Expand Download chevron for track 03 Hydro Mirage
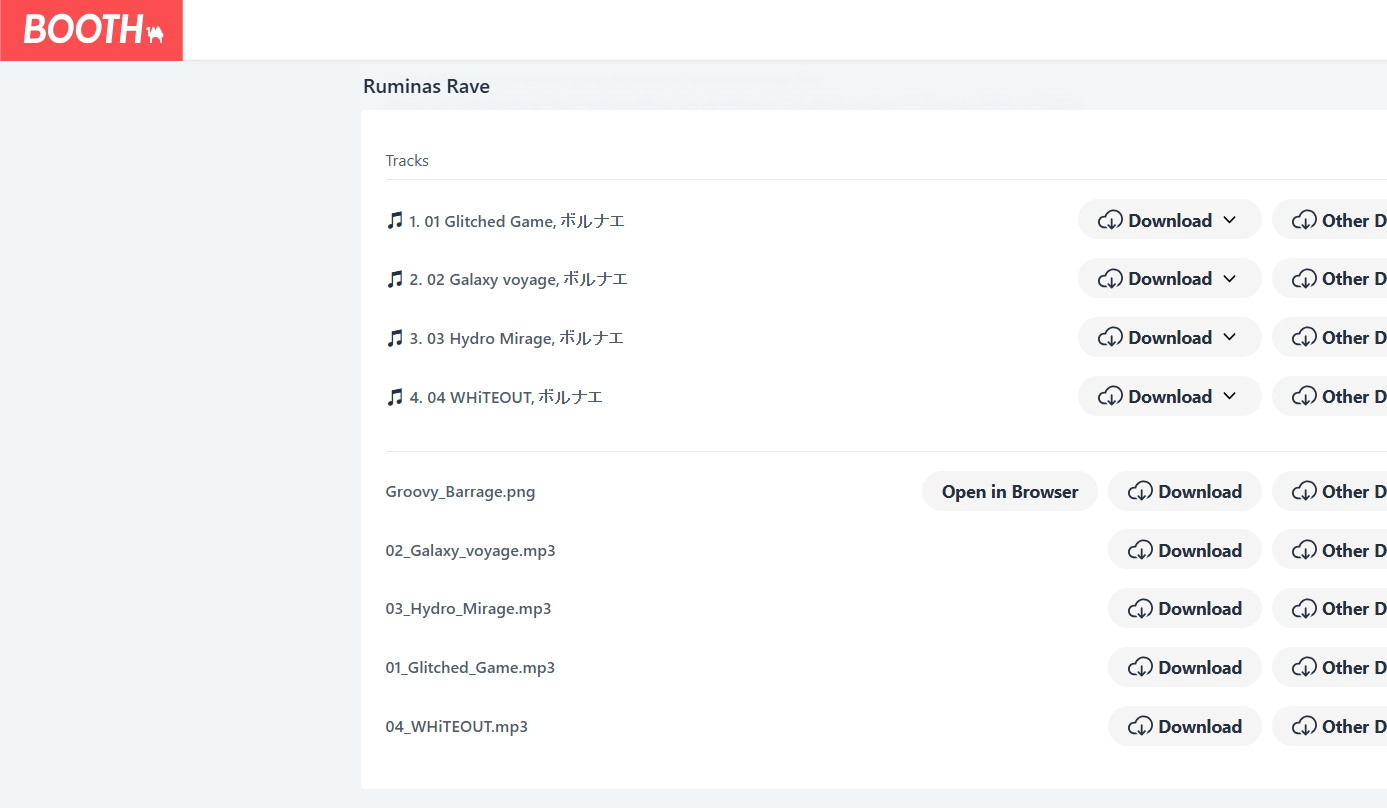Image resolution: width=1387 pixels, height=808 pixels. point(1230,338)
